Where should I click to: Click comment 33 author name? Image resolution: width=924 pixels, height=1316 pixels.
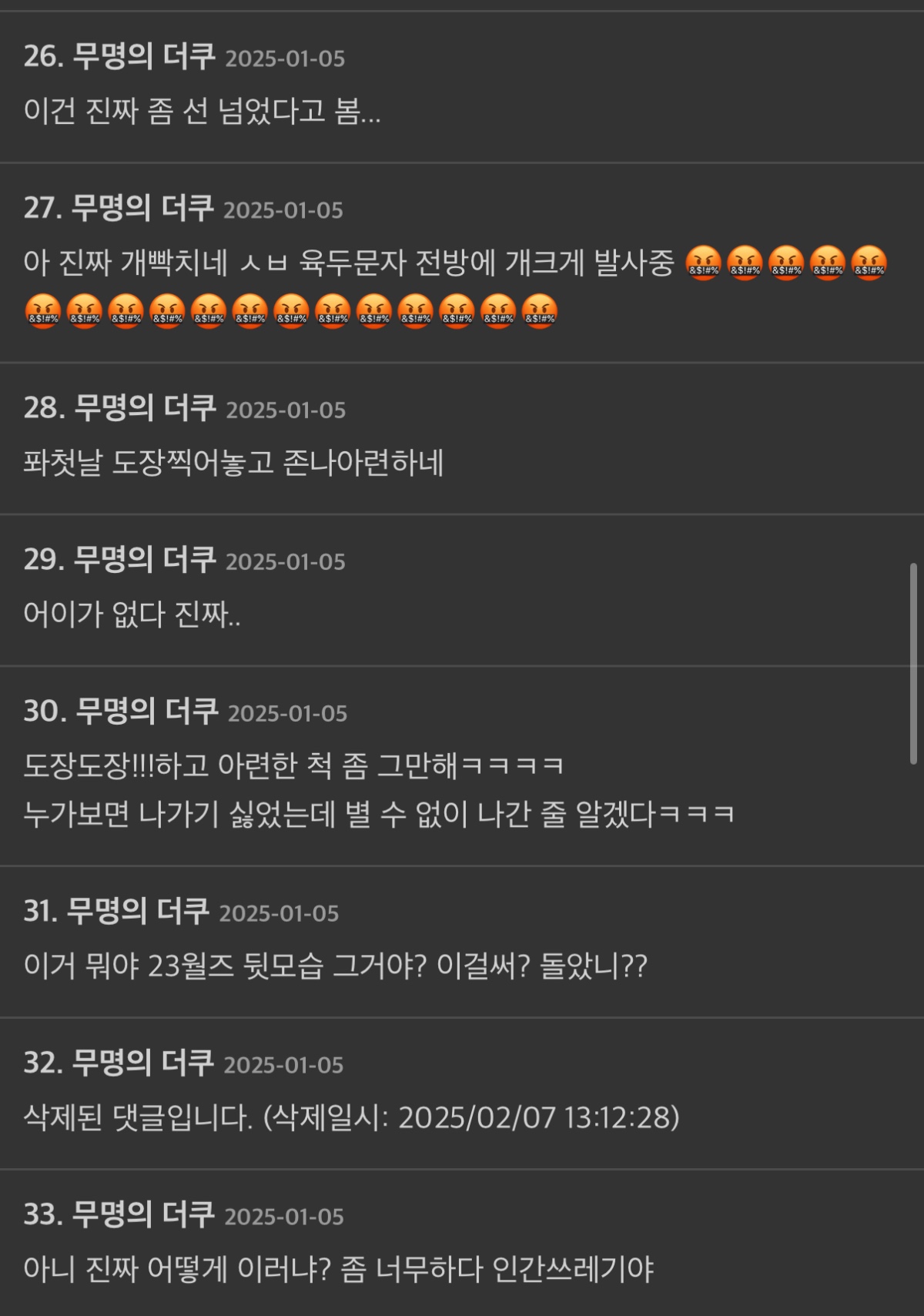point(143,1214)
